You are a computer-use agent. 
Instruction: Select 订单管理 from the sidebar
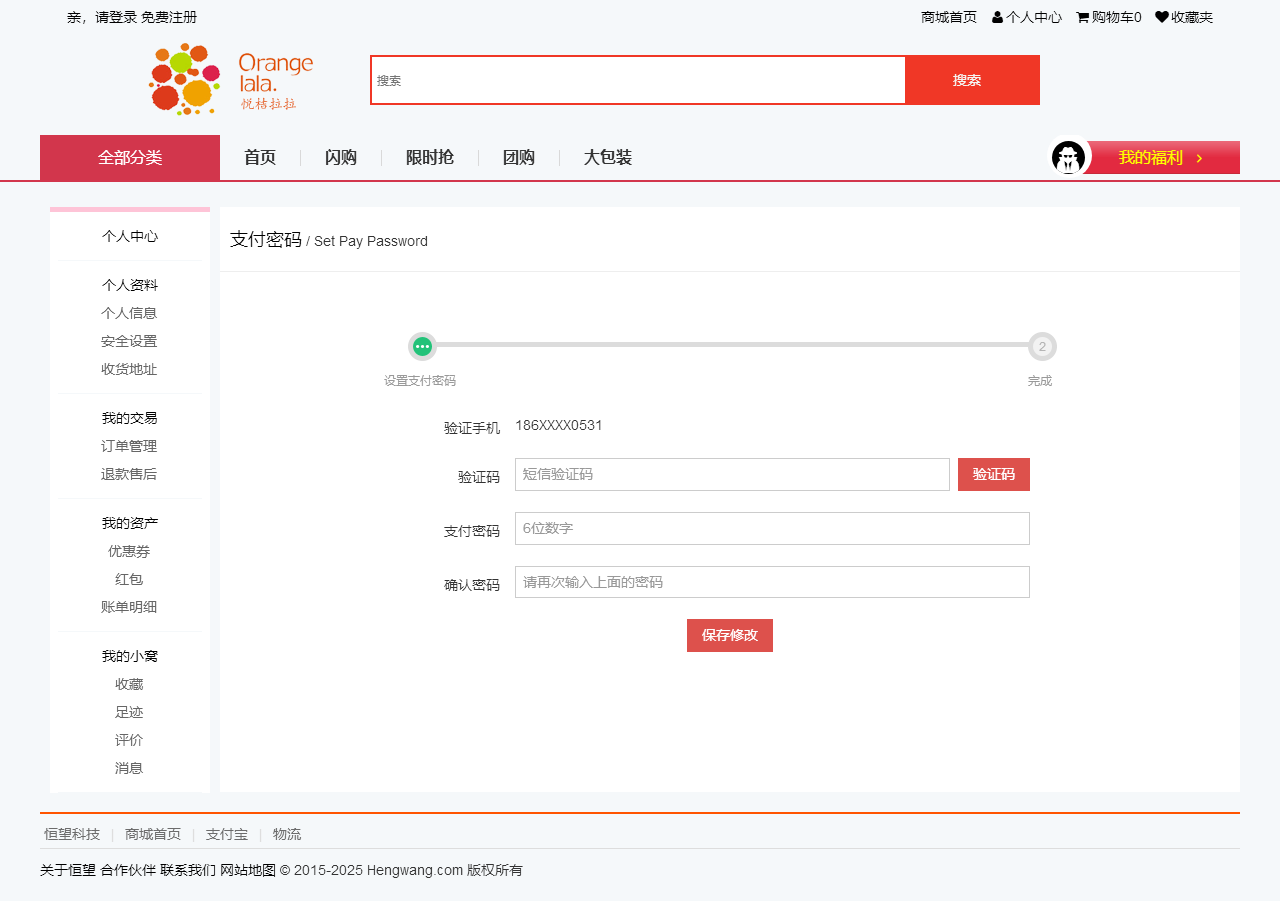tap(129, 447)
